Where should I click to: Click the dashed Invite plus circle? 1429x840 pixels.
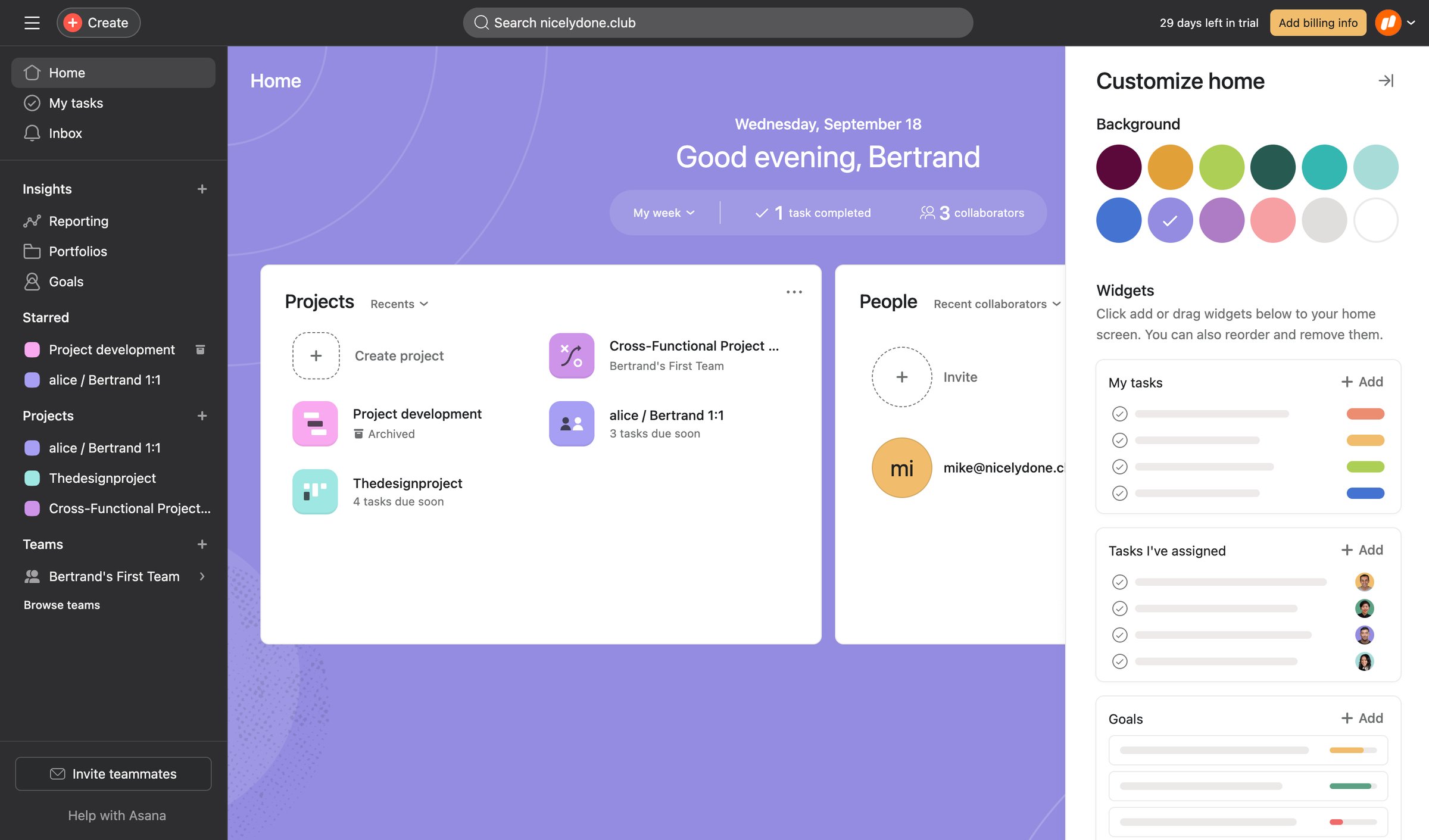(x=901, y=377)
